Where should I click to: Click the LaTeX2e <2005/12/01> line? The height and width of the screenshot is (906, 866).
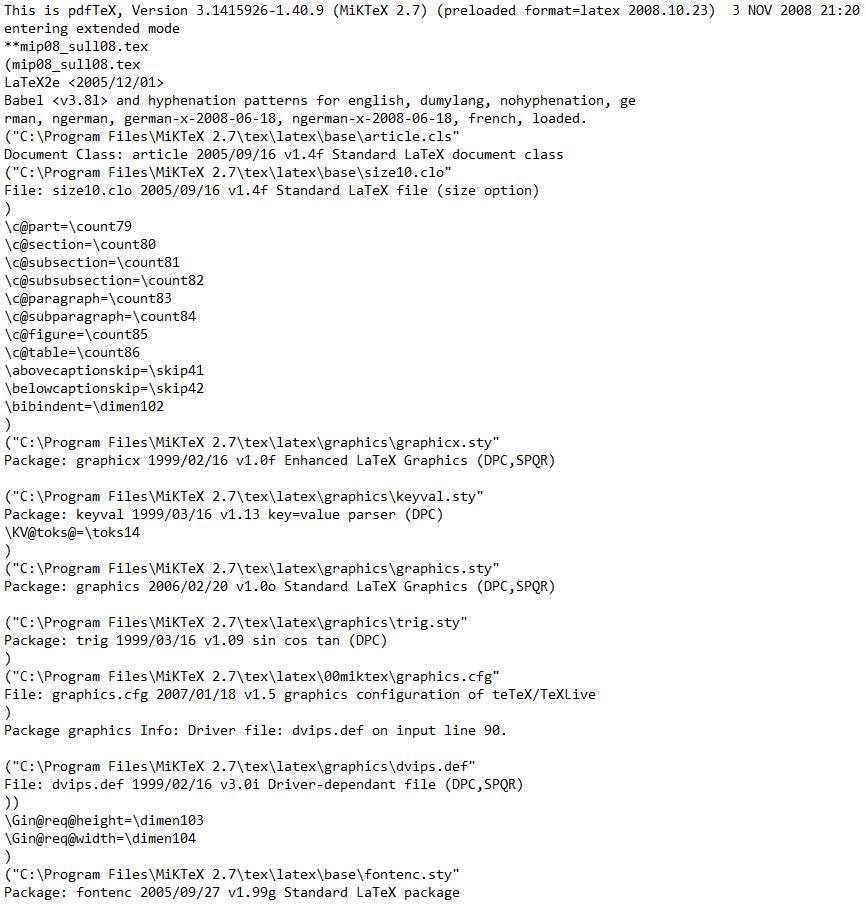[84, 83]
